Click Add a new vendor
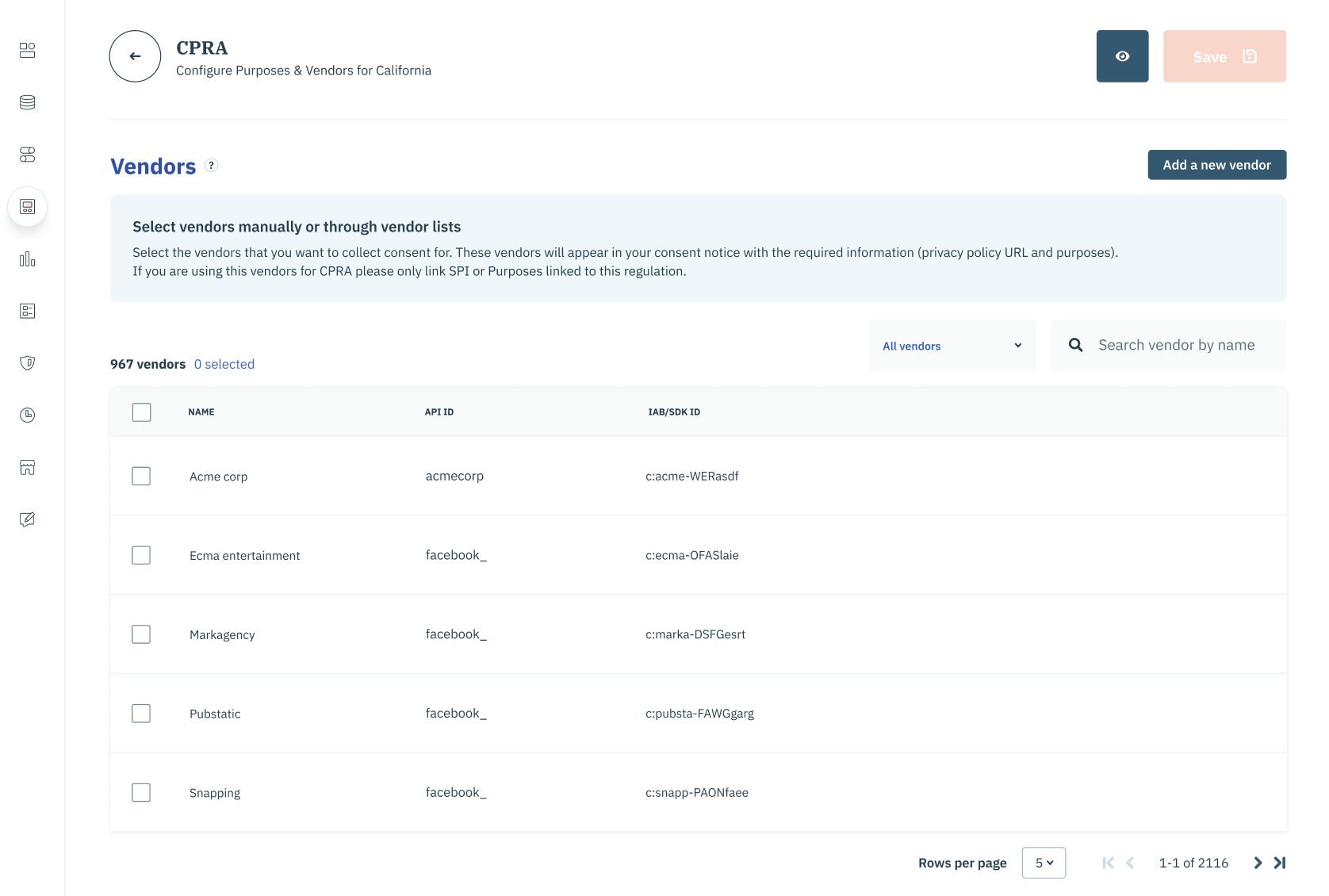 [x=1216, y=164]
